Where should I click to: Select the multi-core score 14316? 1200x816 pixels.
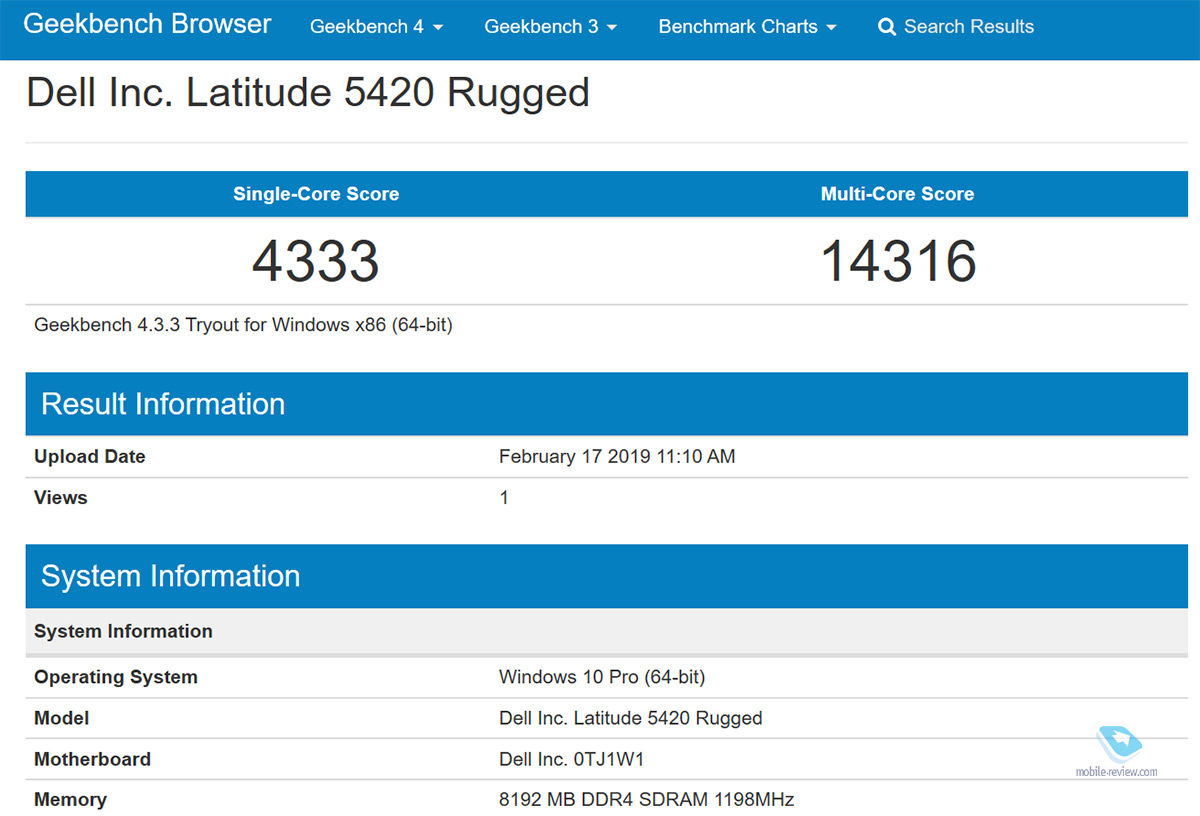click(x=898, y=261)
